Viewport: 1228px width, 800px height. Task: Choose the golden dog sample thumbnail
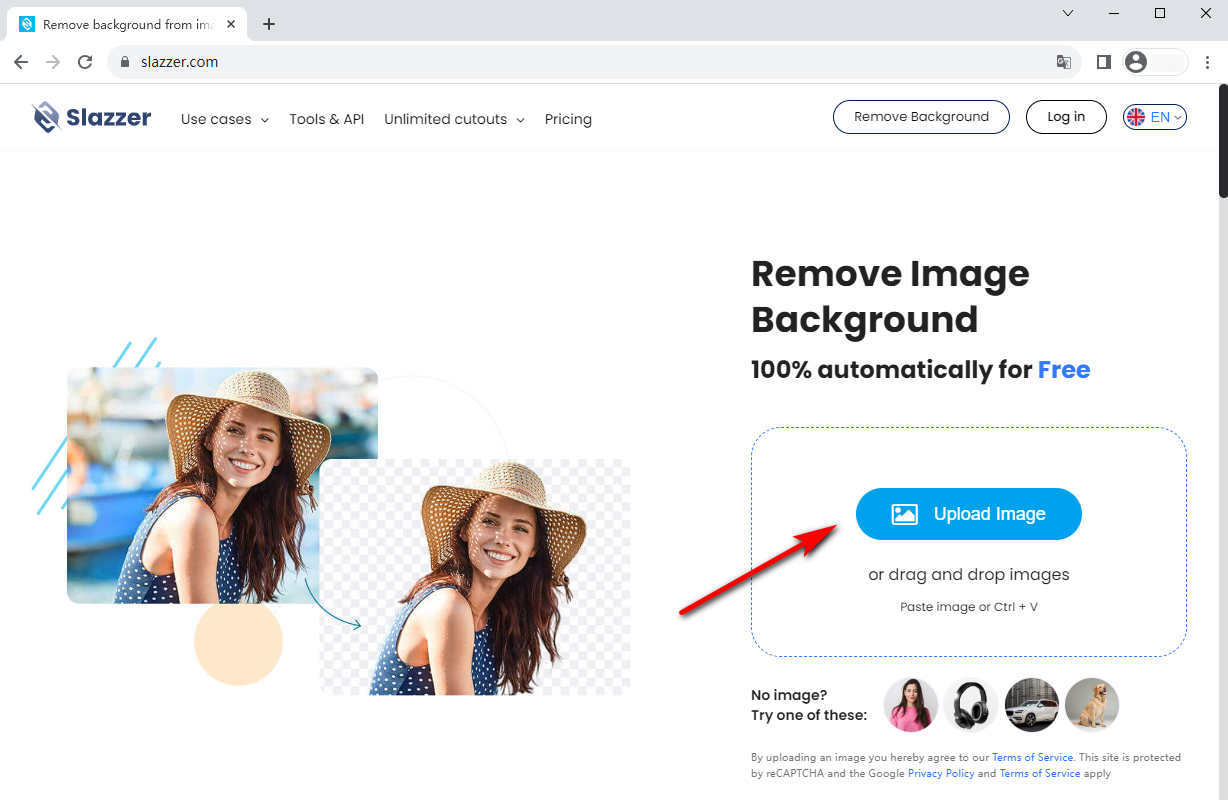point(1091,705)
